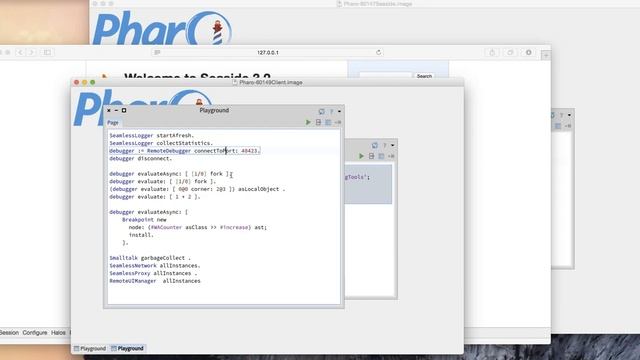Switch to highlighted Playground taskbar item
640x360 pixels.
tap(127, 348)
